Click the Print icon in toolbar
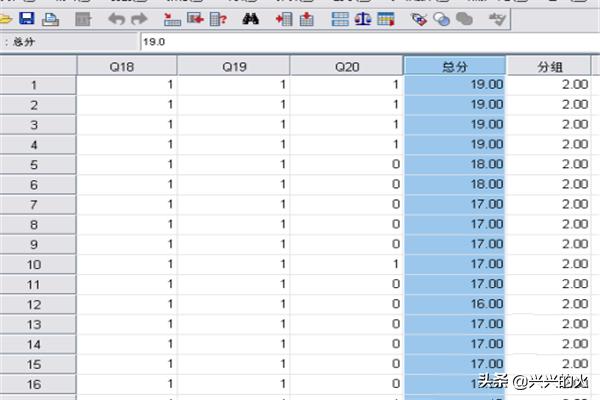Screen dimensions: 600x400 [x=50, y=19]
